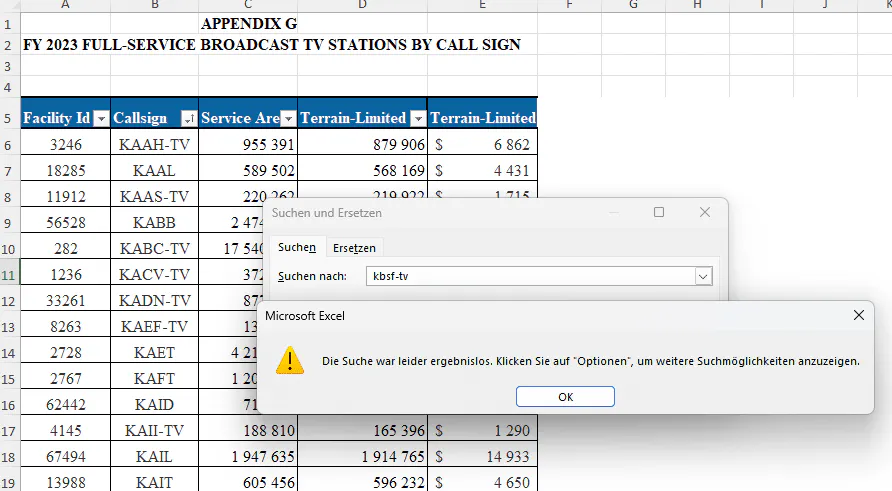892x491 pixels.
Task: Open column D Terrain-Limited filter dropdown
Action: tap(418, 118)
